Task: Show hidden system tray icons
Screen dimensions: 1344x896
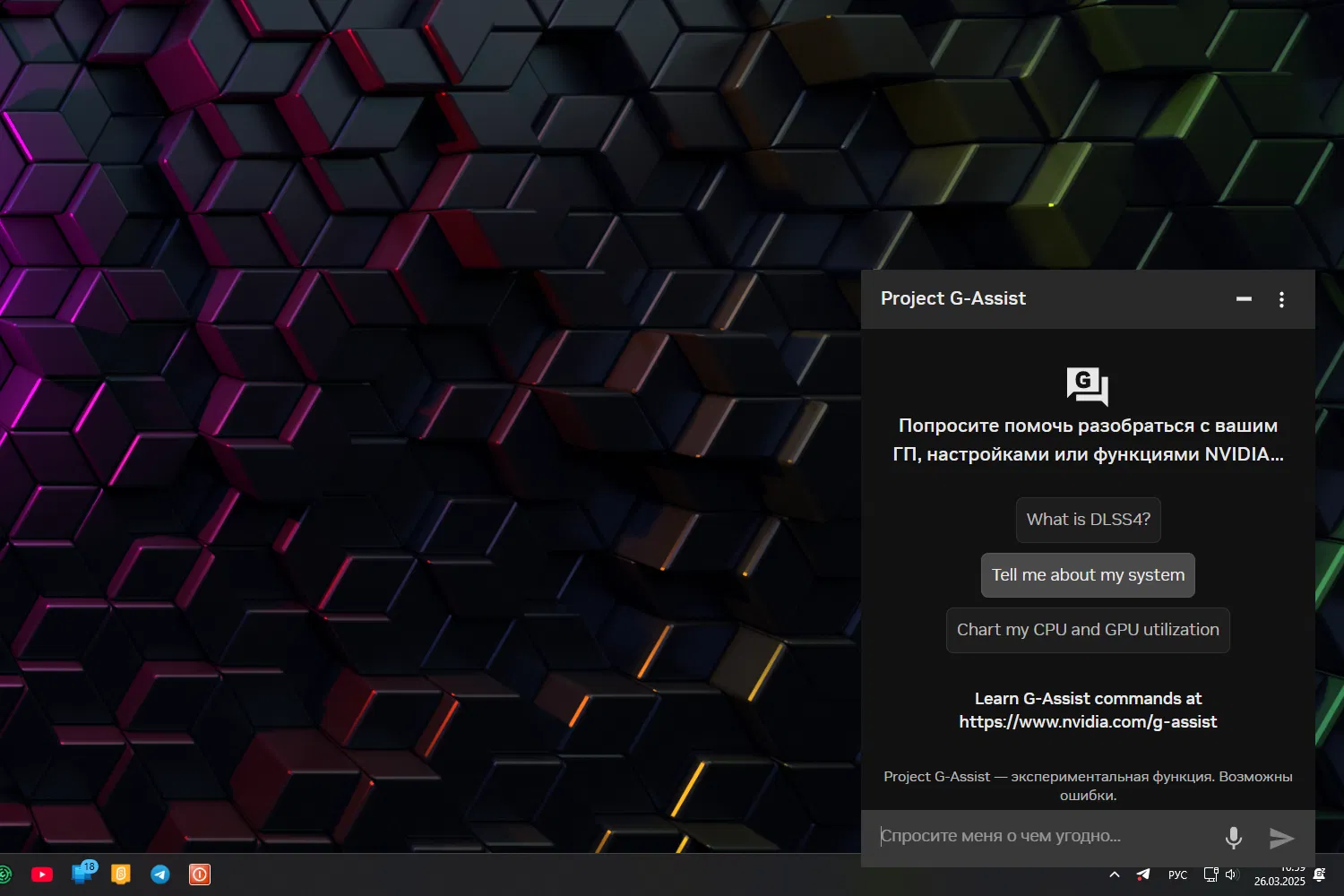Action: coord(1115,874)
